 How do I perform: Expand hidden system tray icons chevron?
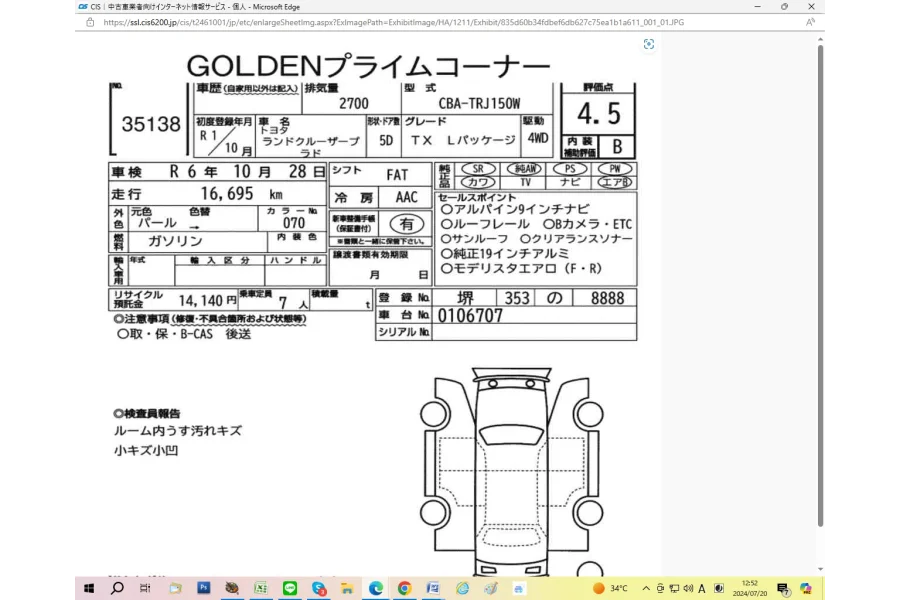coord(646,588)
